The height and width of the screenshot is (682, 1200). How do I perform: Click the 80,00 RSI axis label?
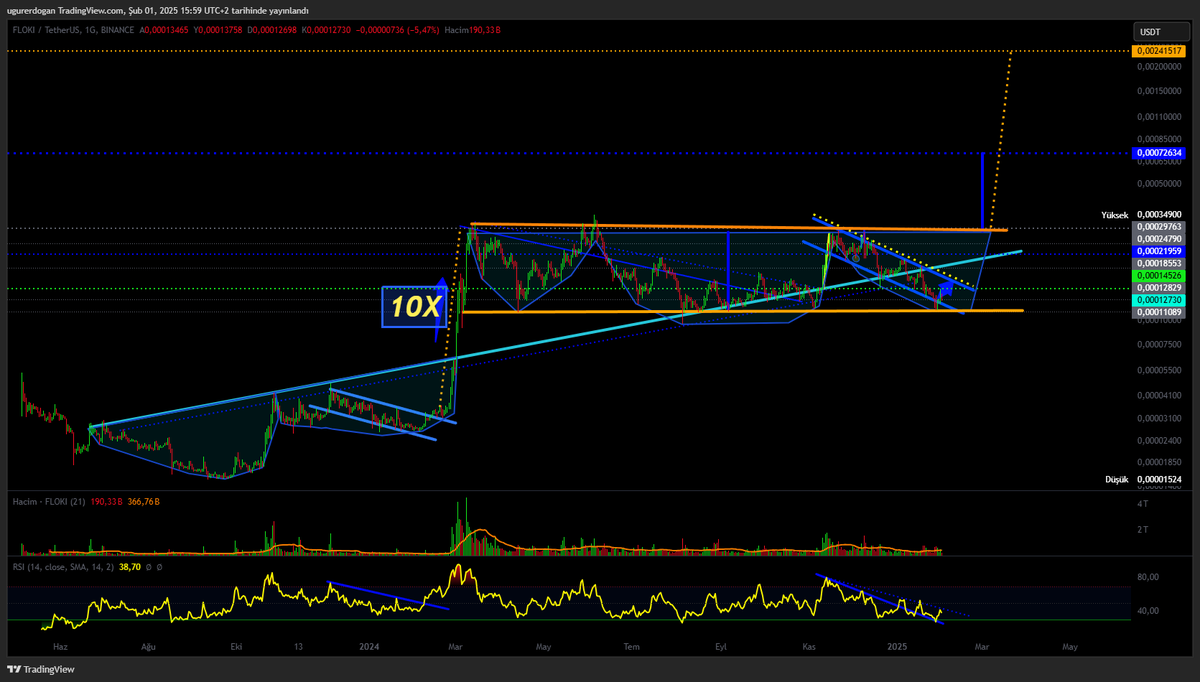click(x=1147, y=577)
